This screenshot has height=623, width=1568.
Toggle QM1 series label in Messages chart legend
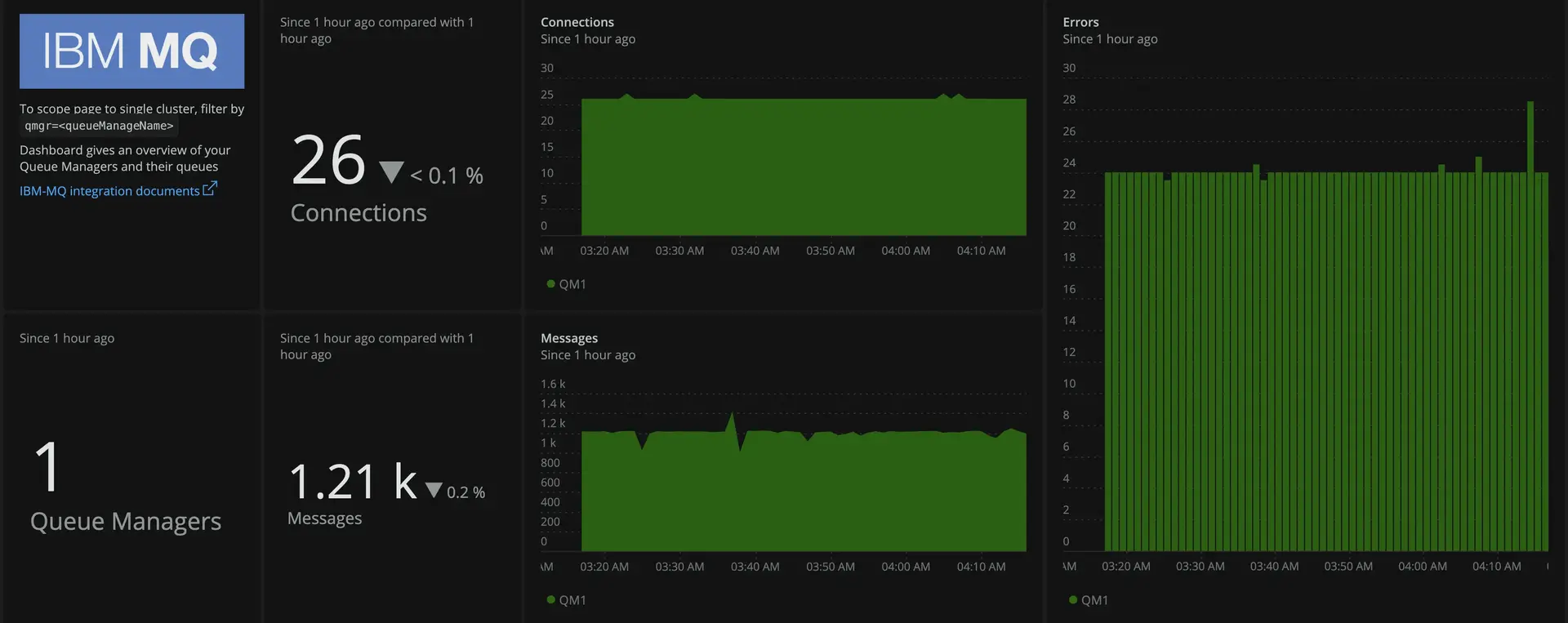click(x=572, y=600)
